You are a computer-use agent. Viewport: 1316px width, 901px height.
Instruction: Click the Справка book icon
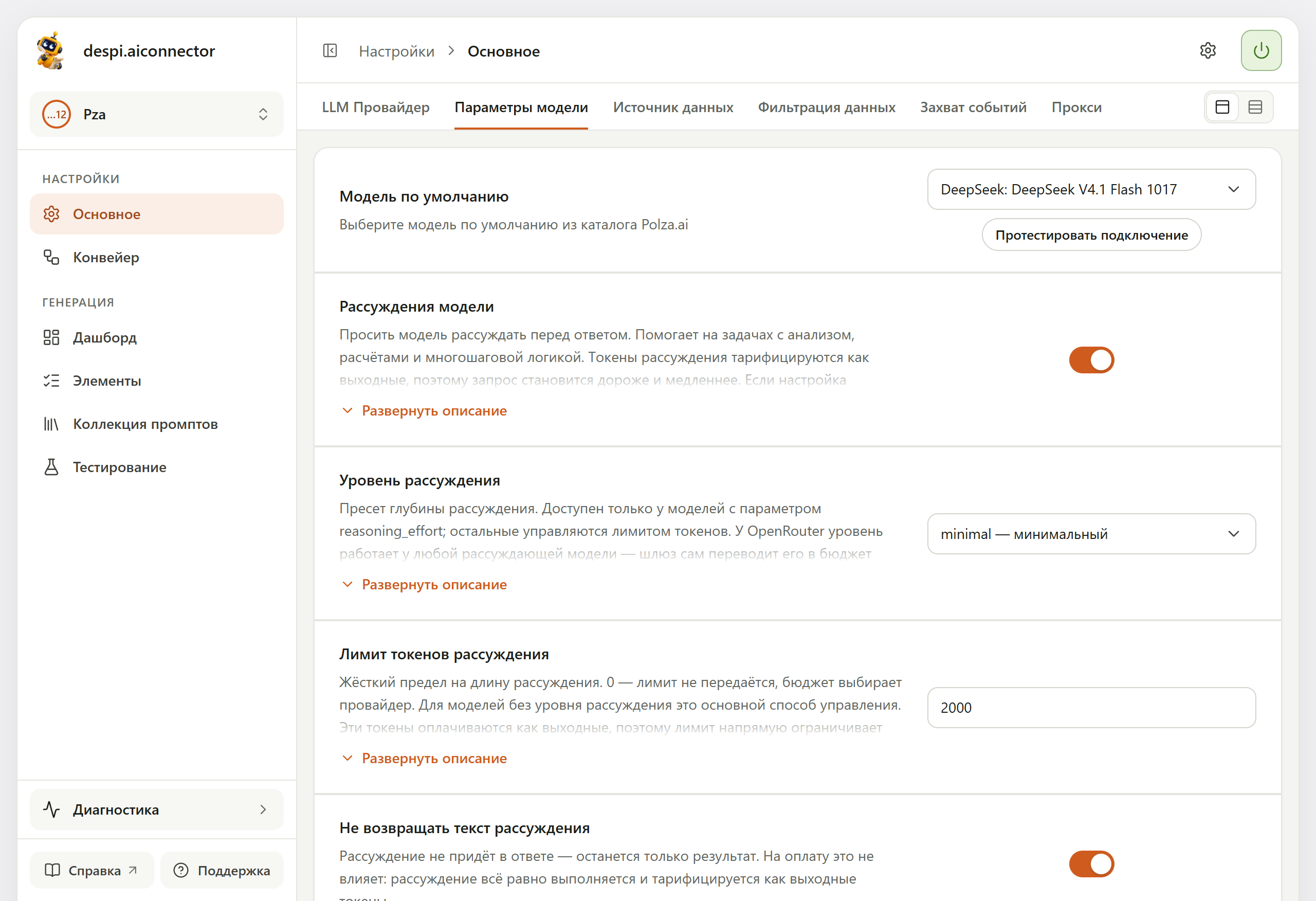tap(52, 870)
